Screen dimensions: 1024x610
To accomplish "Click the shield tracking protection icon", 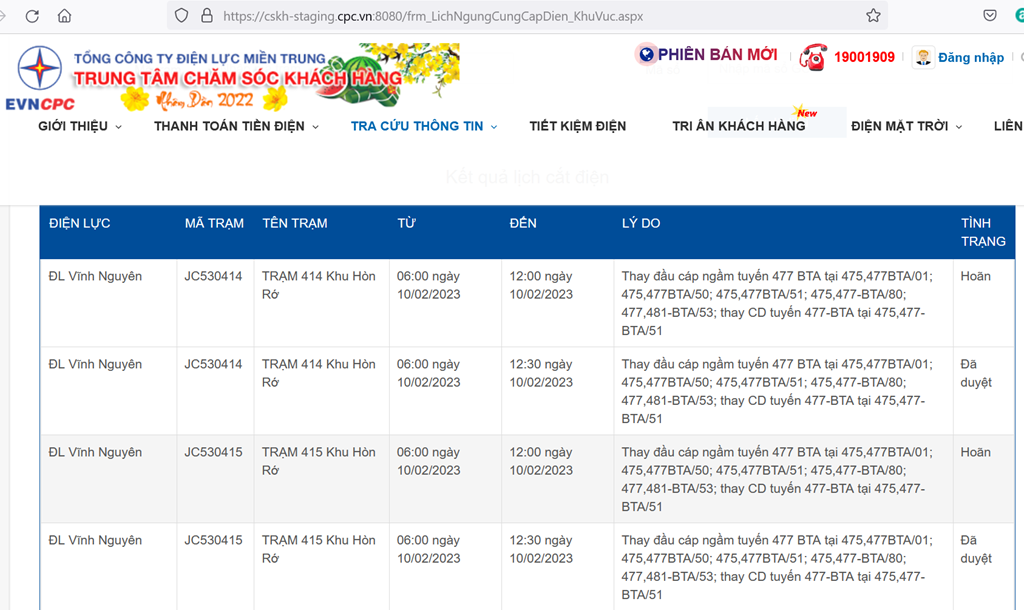I will point(181,16).
